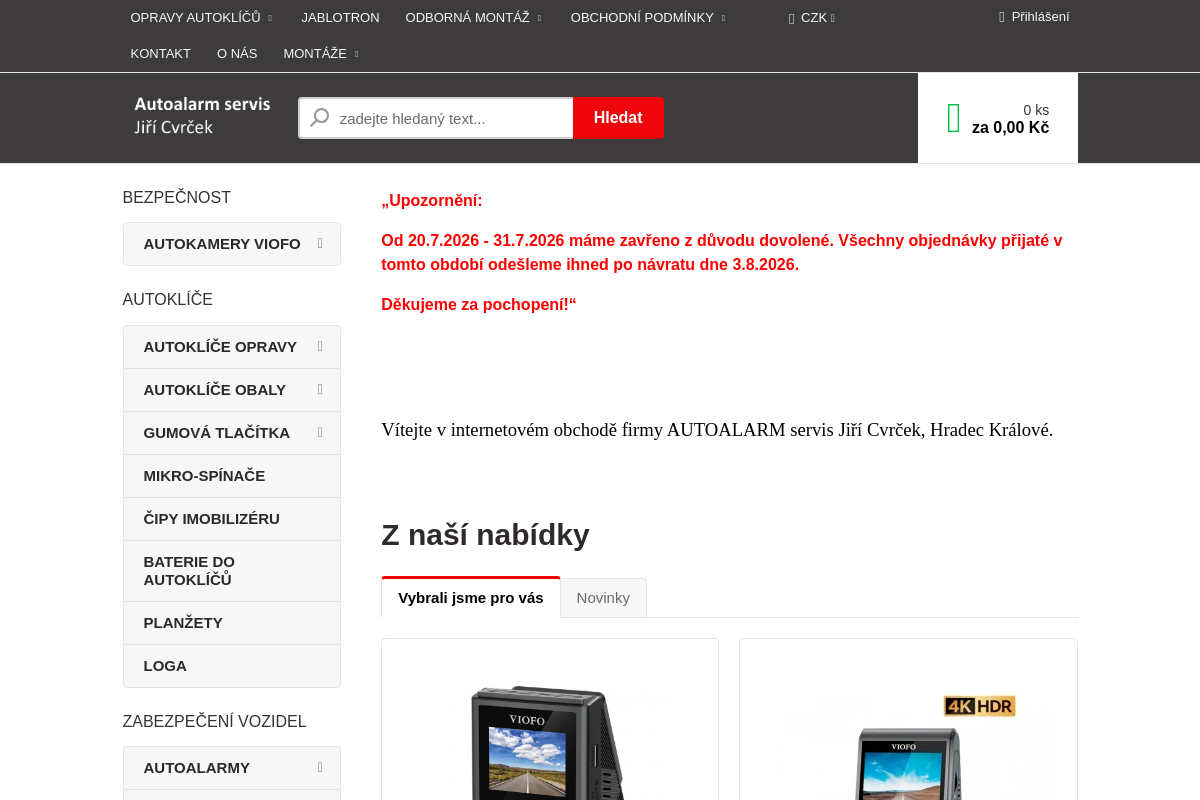Expand the Autoalarmy submenu arrow
Screen dimensions: 1200x800
click(x=320, y=768)
